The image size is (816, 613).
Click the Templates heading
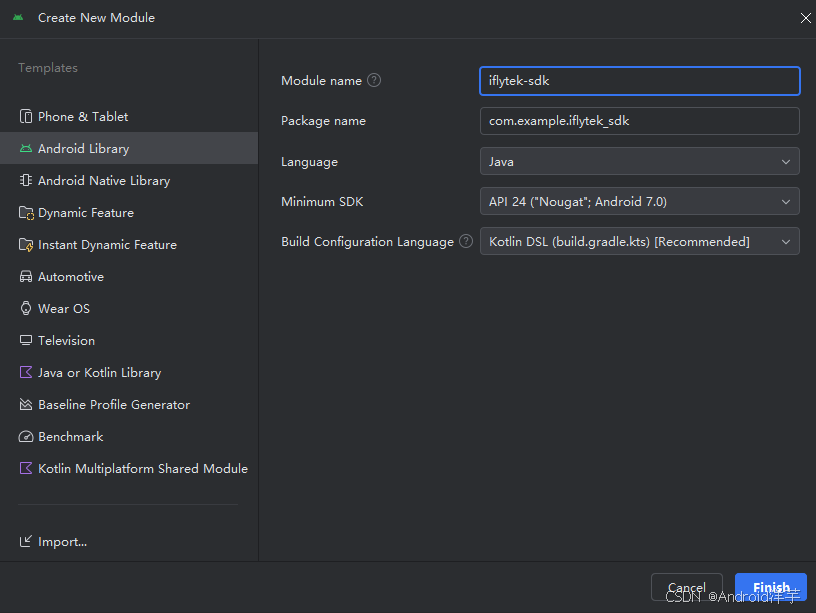[x=48, y=68]
